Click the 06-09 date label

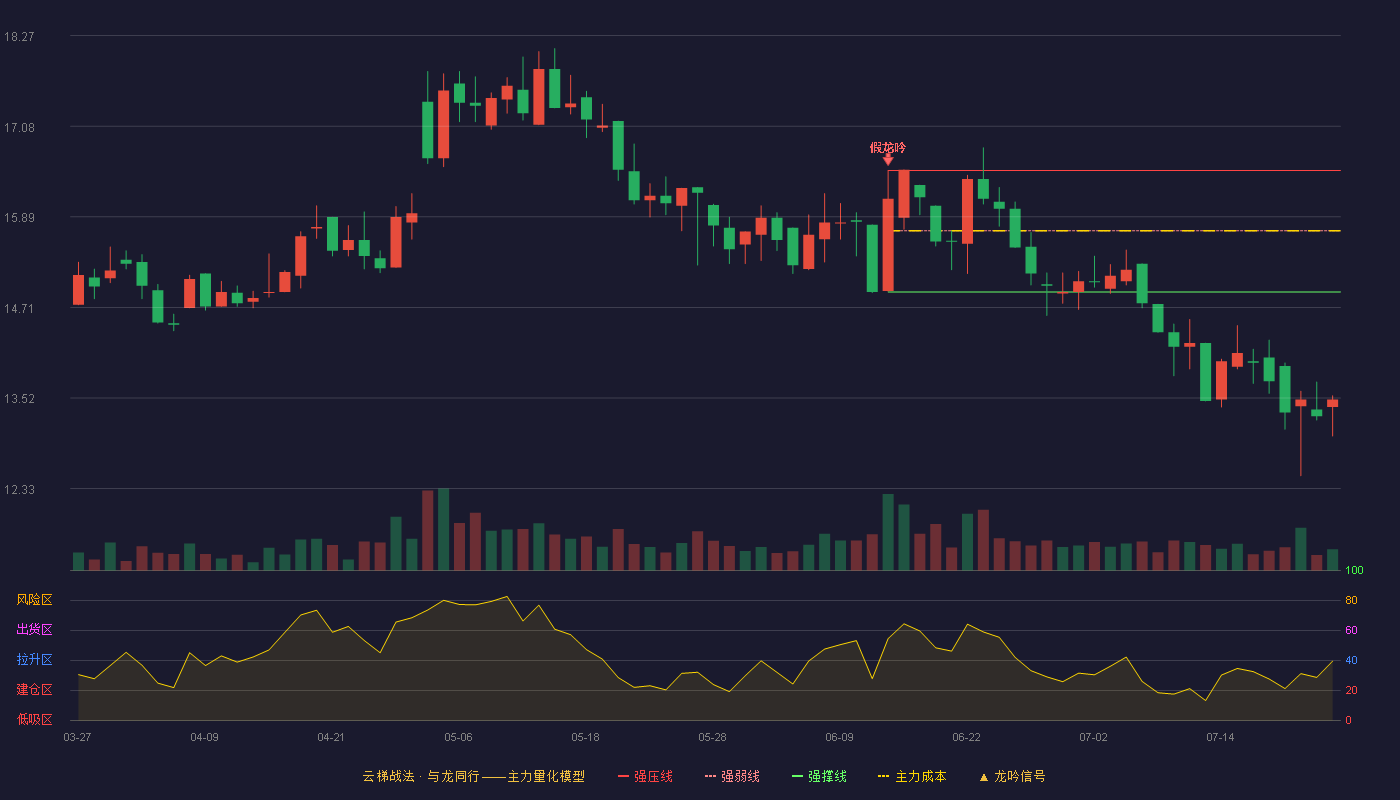(x=839, y=737)
